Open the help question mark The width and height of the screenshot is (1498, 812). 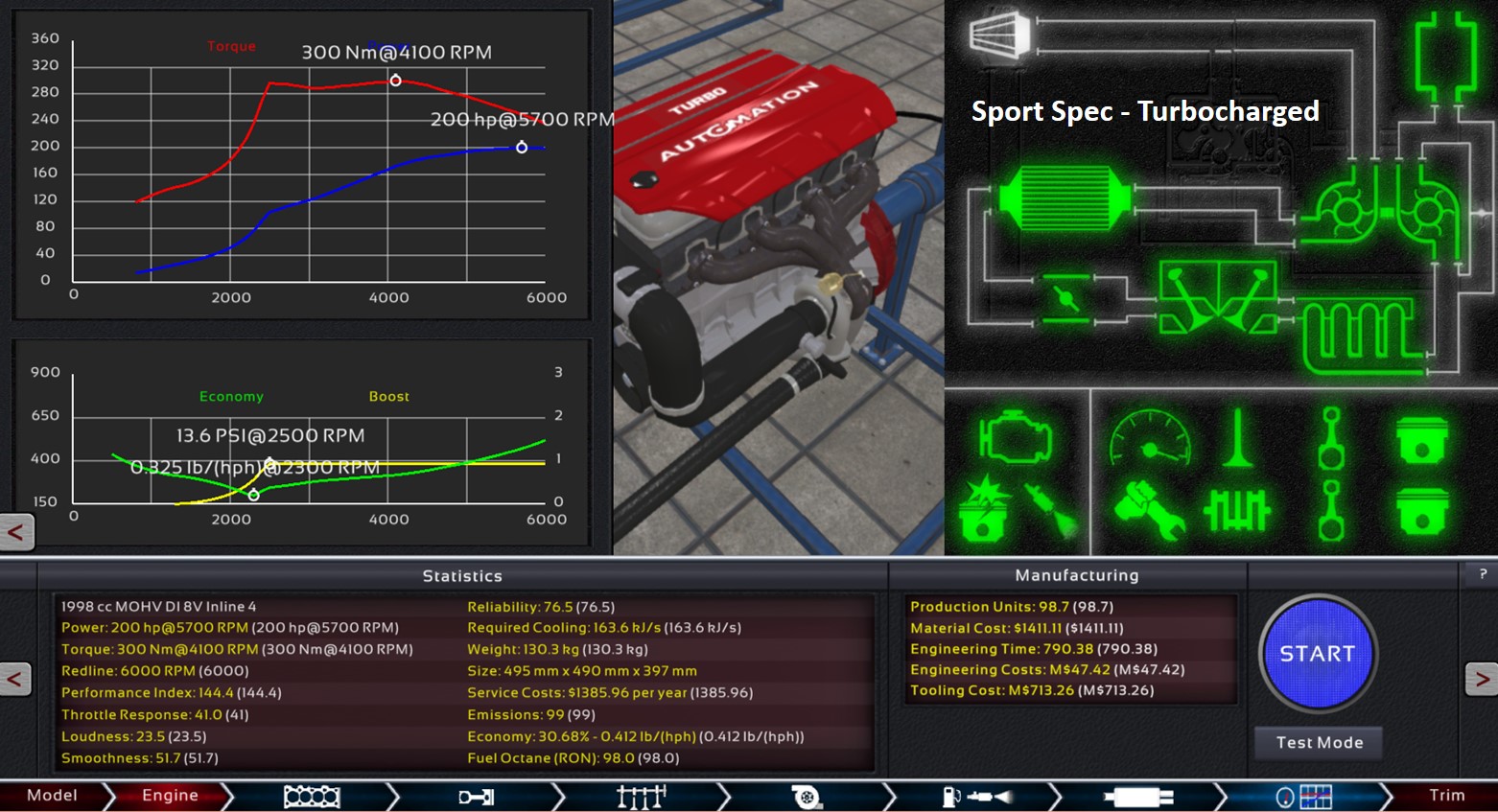pos(1483,574)
